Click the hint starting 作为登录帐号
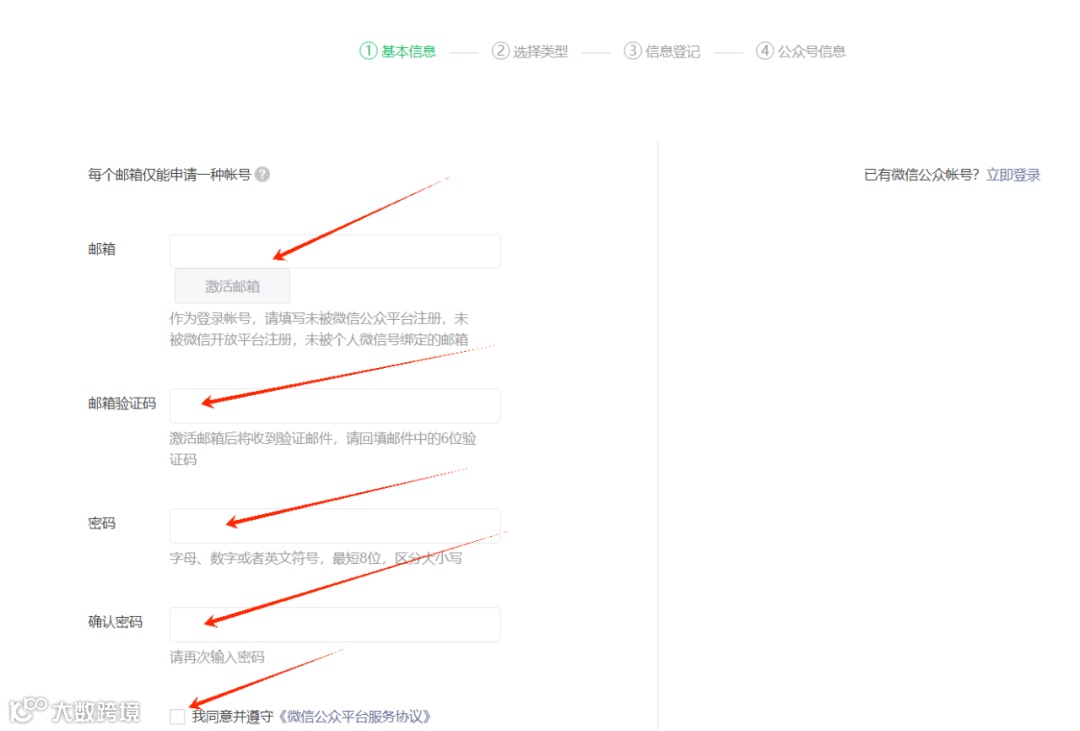This screenshot has height=731, width=1080. [319, 329]
